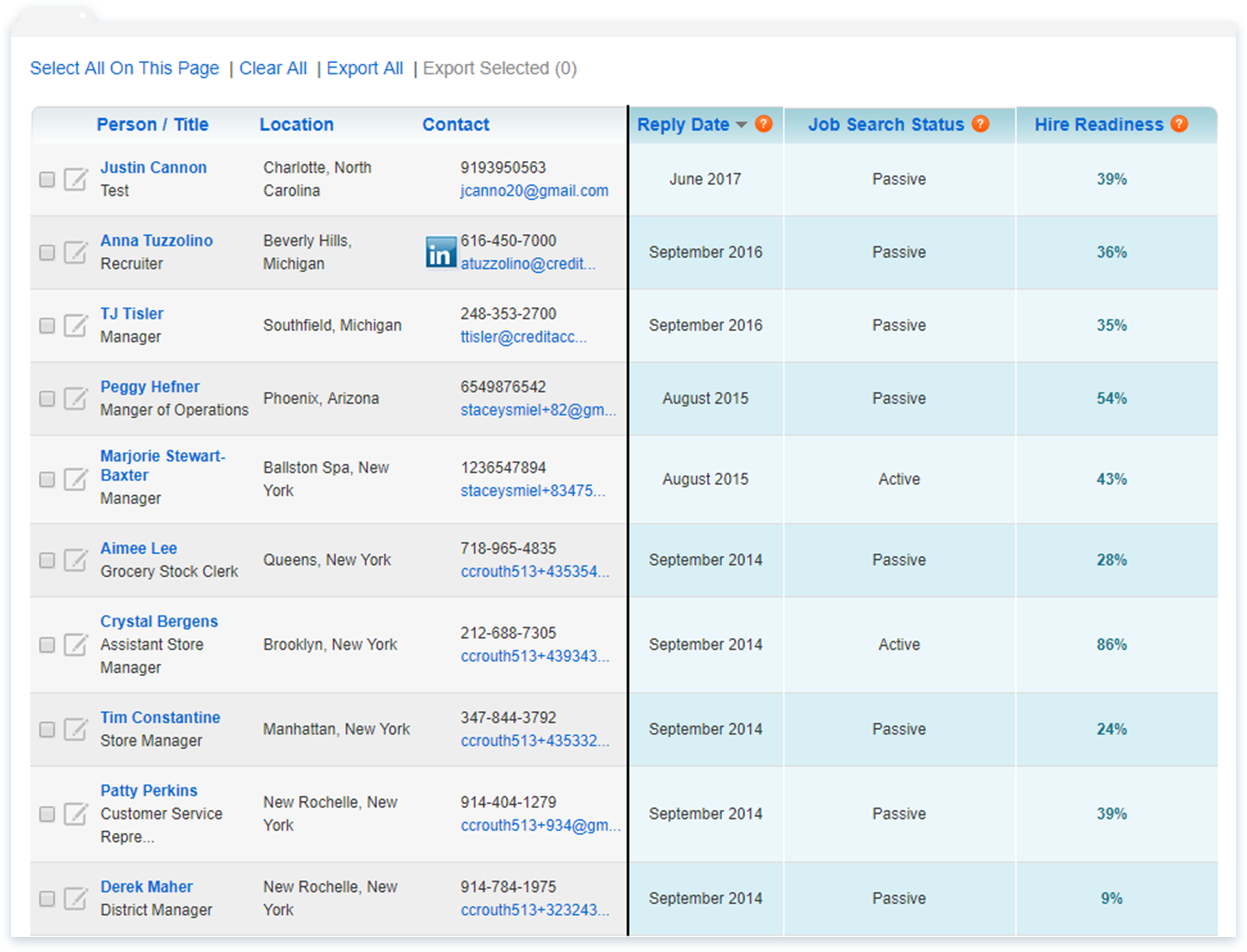Sort by Location column header
1247x952 pixels.
click(x=297, y=124)
